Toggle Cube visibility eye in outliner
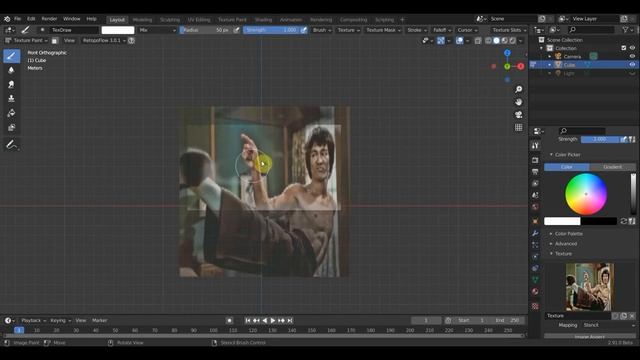The image size is (640, 360). pyautogui.click(x=632, y=64)
